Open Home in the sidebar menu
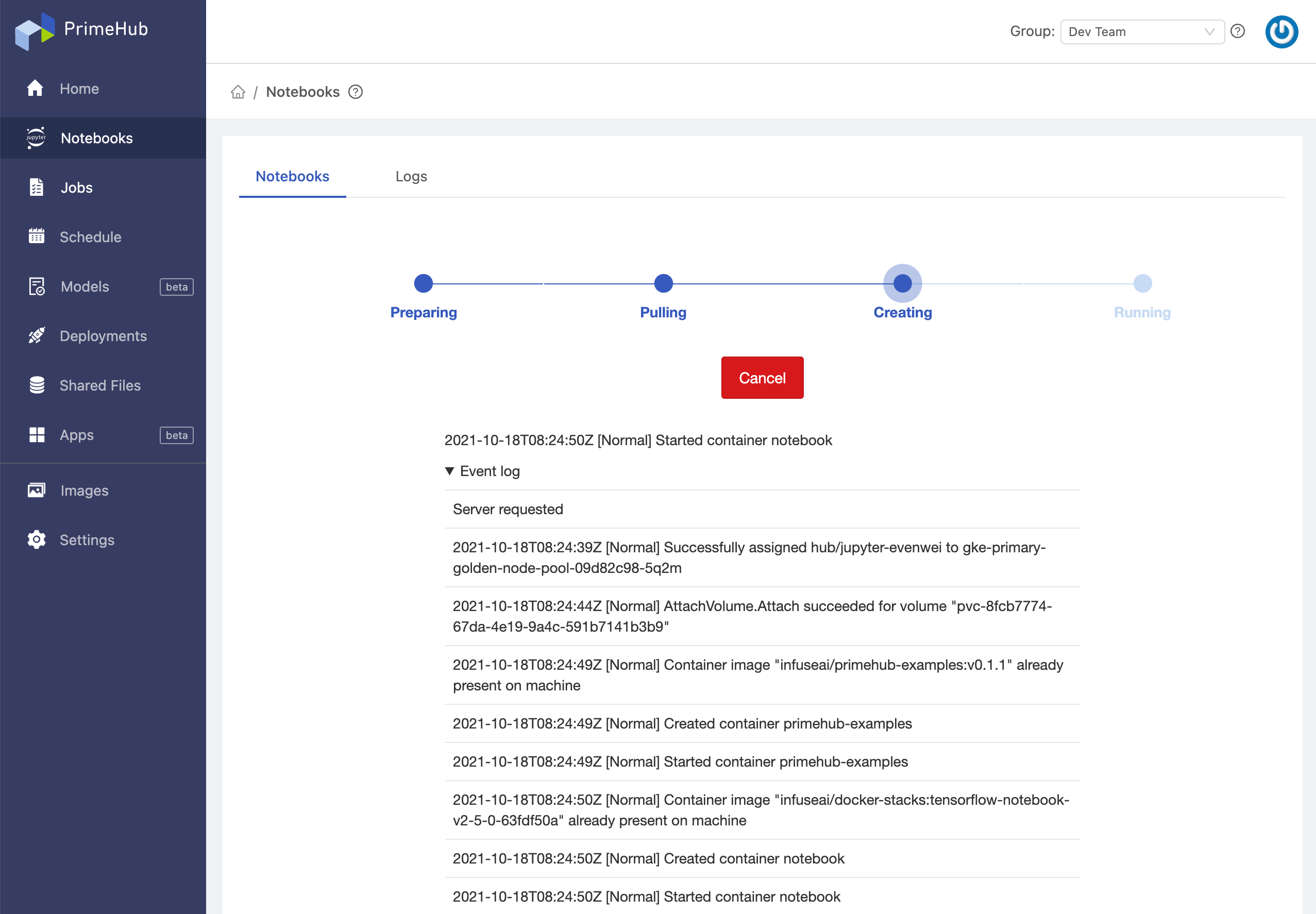The image size is (1316, 914). coord(103,89)
